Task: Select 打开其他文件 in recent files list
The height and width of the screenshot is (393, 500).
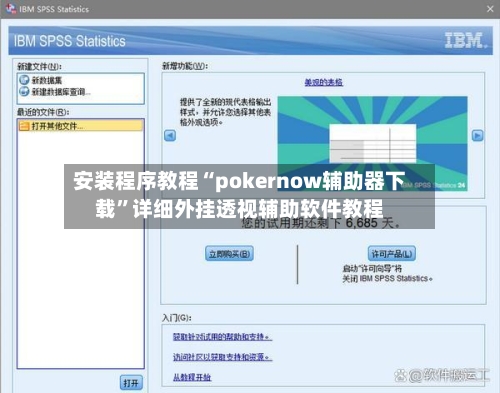Action: [x=81, y=126]
